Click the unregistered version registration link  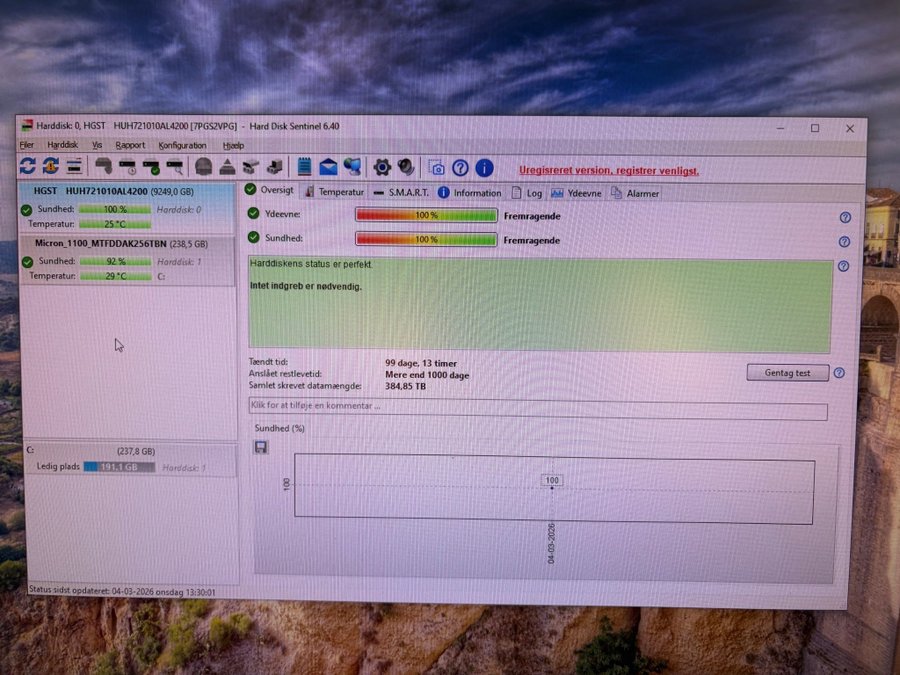[x=608, y=171]
